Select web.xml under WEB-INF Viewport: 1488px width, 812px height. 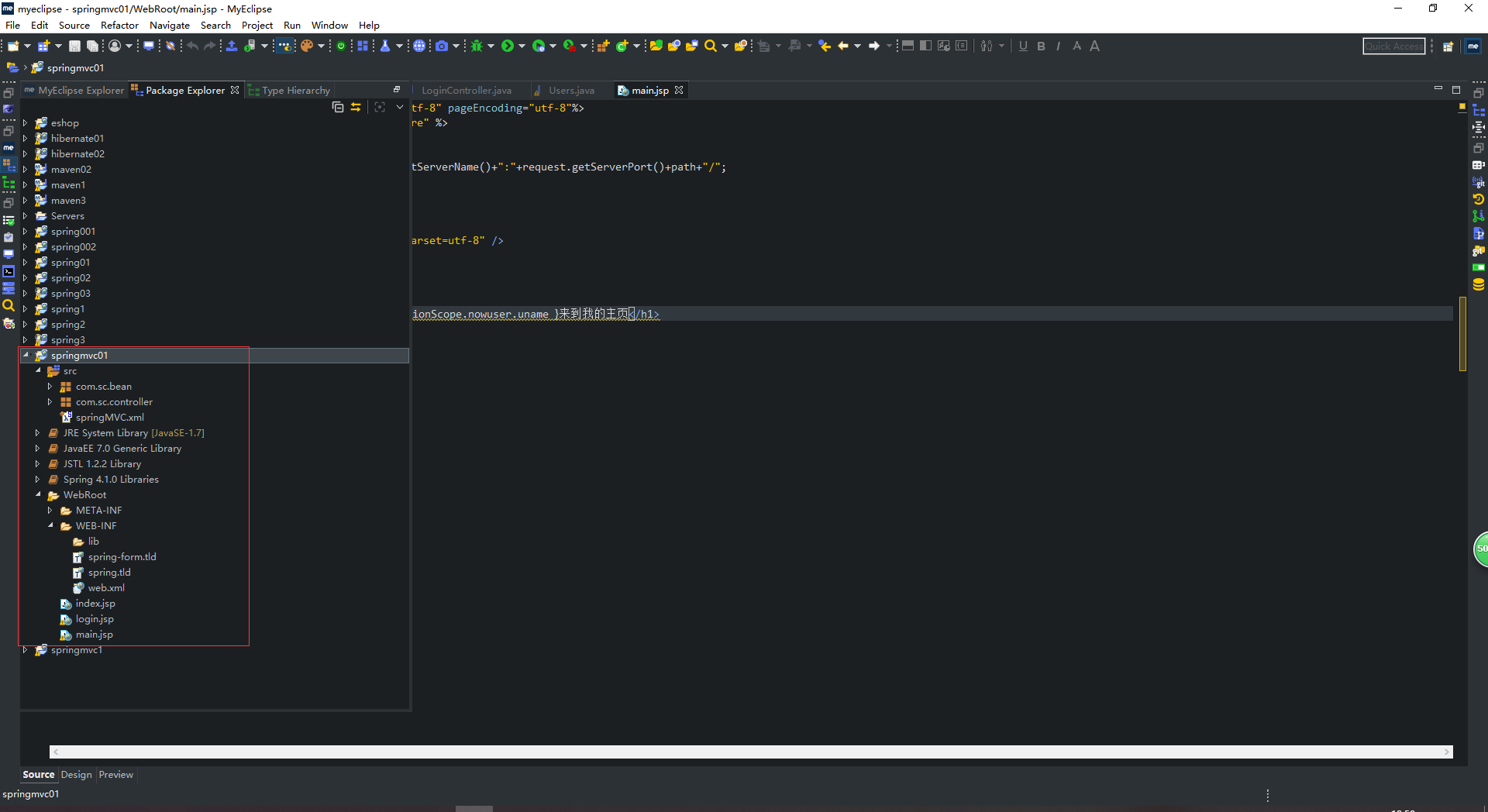pyautogui.click(x=106, y=587)
